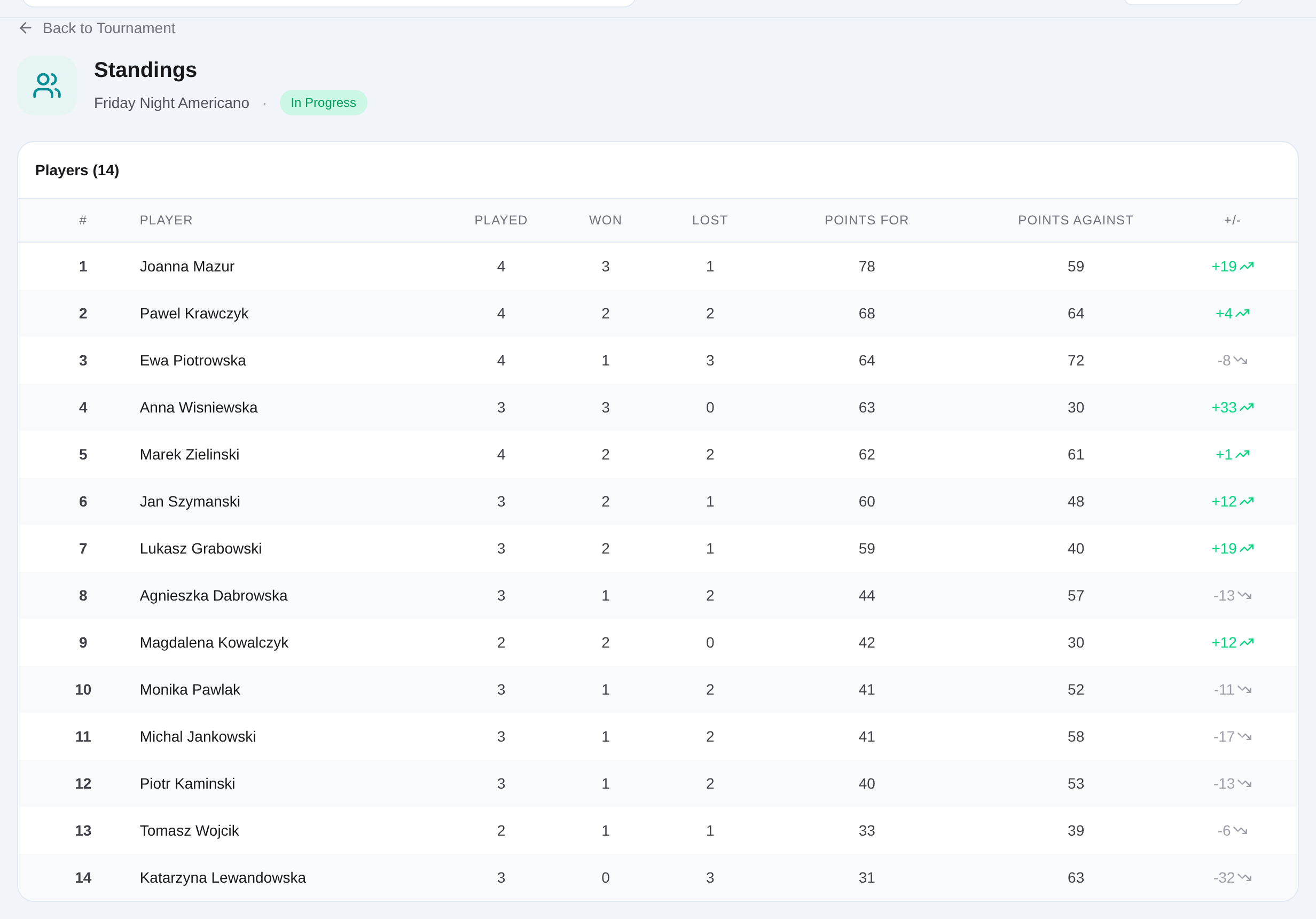
Task: Click the Standings players group icon
Action: [x=47, y=85]
